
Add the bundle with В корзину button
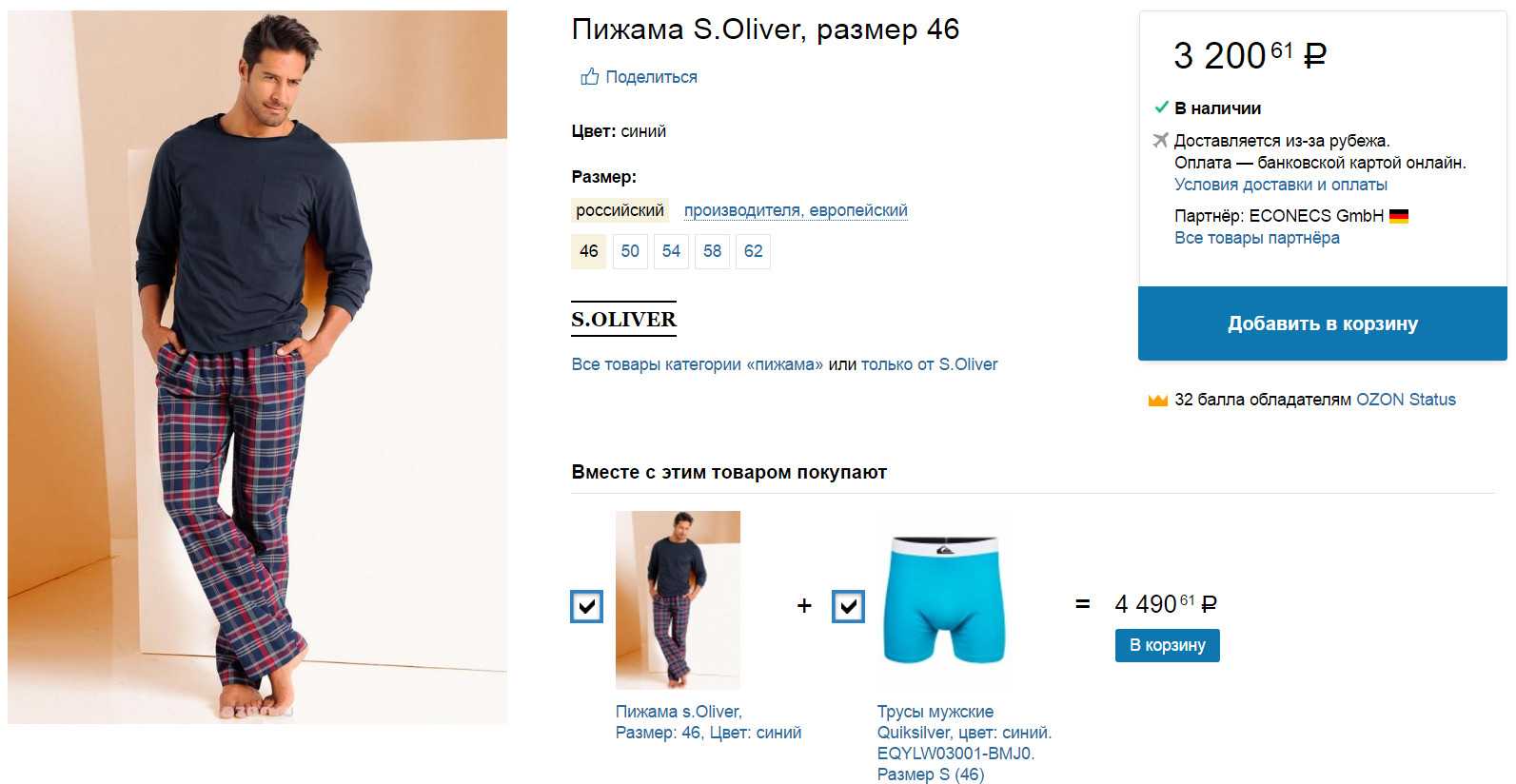tap(1167, 645)
